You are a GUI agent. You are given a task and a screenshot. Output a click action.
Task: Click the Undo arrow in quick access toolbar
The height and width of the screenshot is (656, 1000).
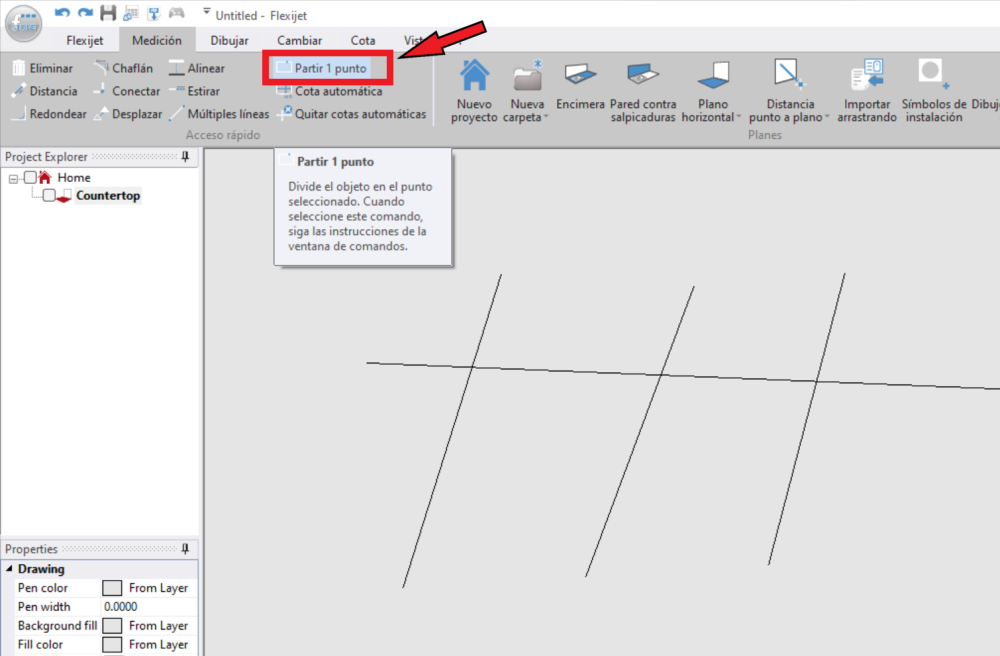62,13
